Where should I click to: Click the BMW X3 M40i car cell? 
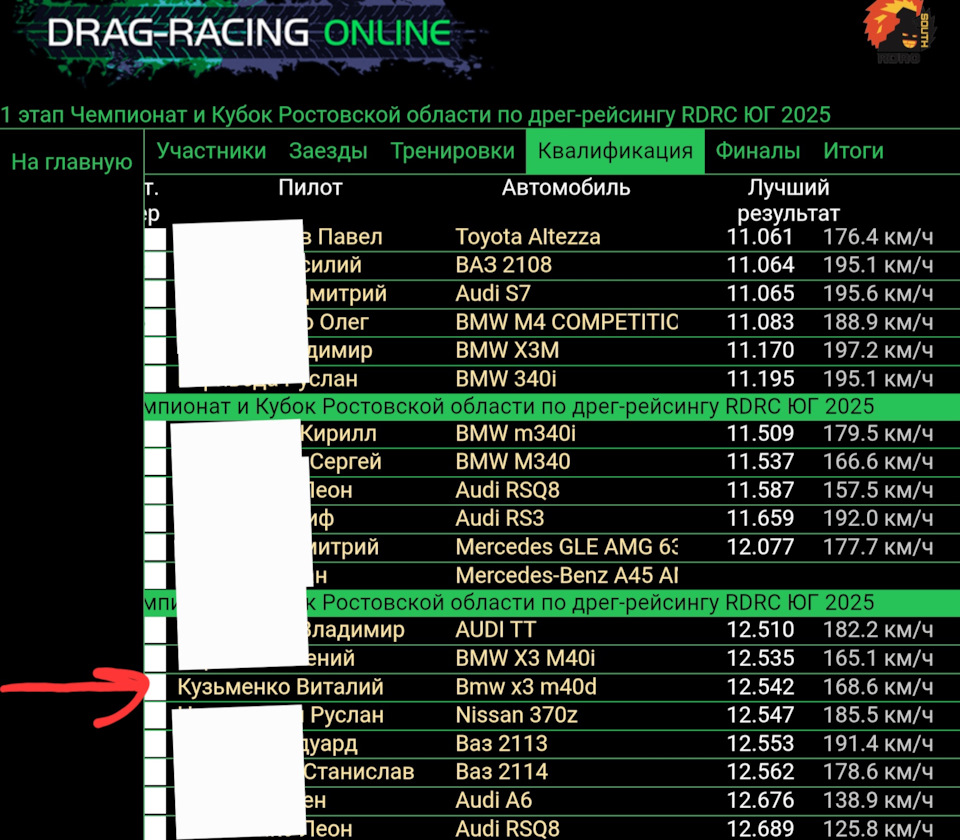pos(525,658)
